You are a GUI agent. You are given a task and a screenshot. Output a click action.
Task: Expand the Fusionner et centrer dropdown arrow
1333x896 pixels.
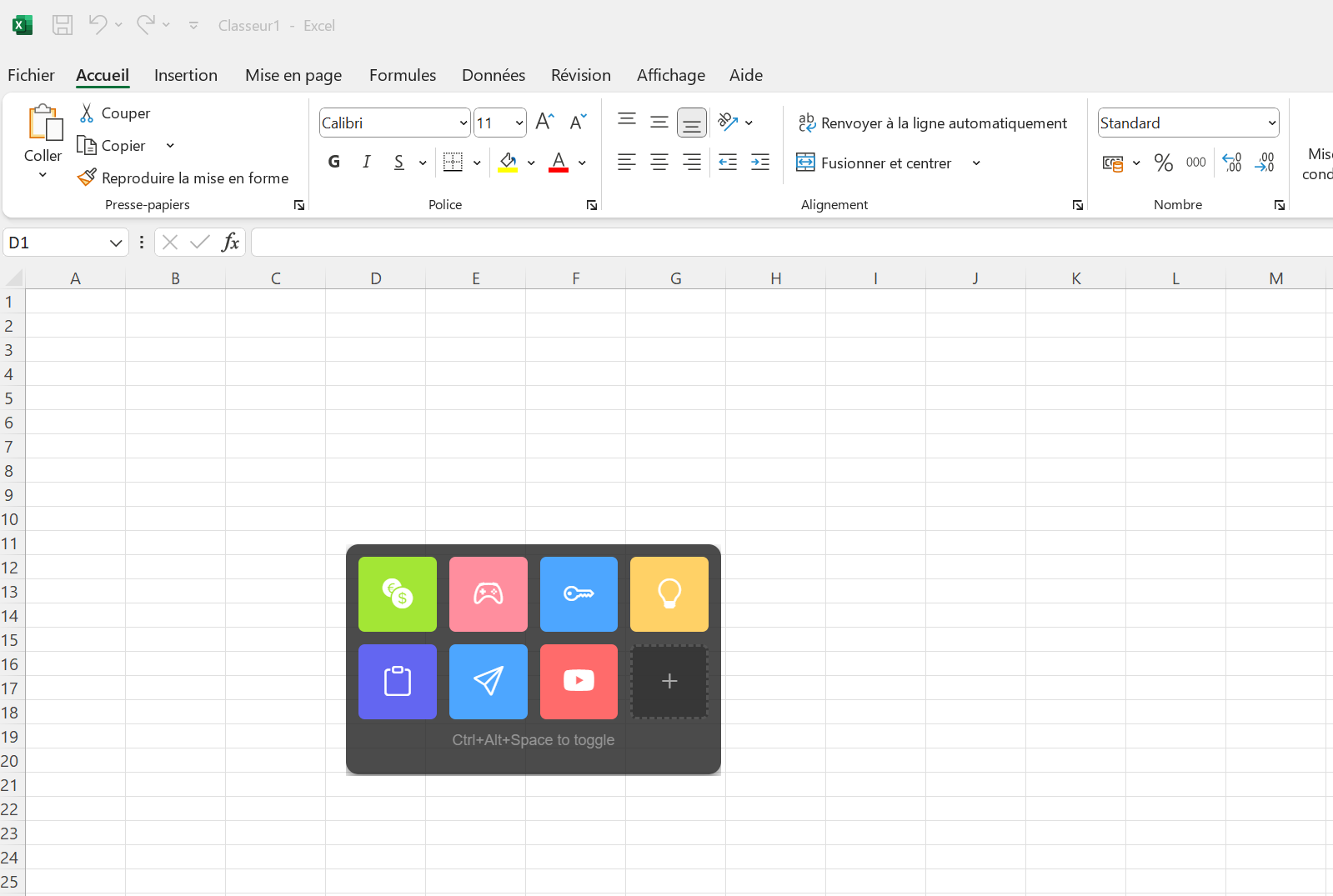[976, 163]
